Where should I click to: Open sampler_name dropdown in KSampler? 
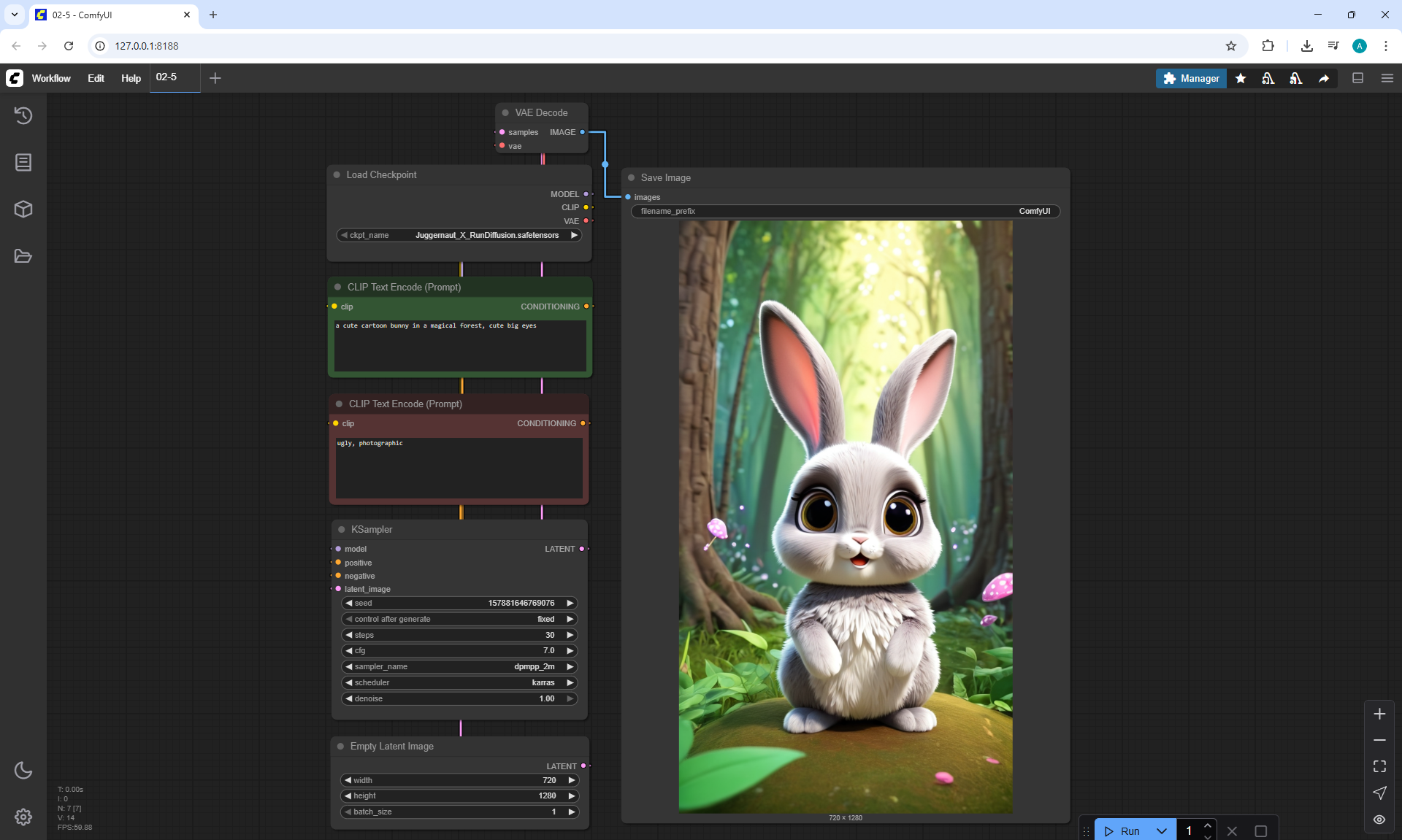tap(459, 666)
